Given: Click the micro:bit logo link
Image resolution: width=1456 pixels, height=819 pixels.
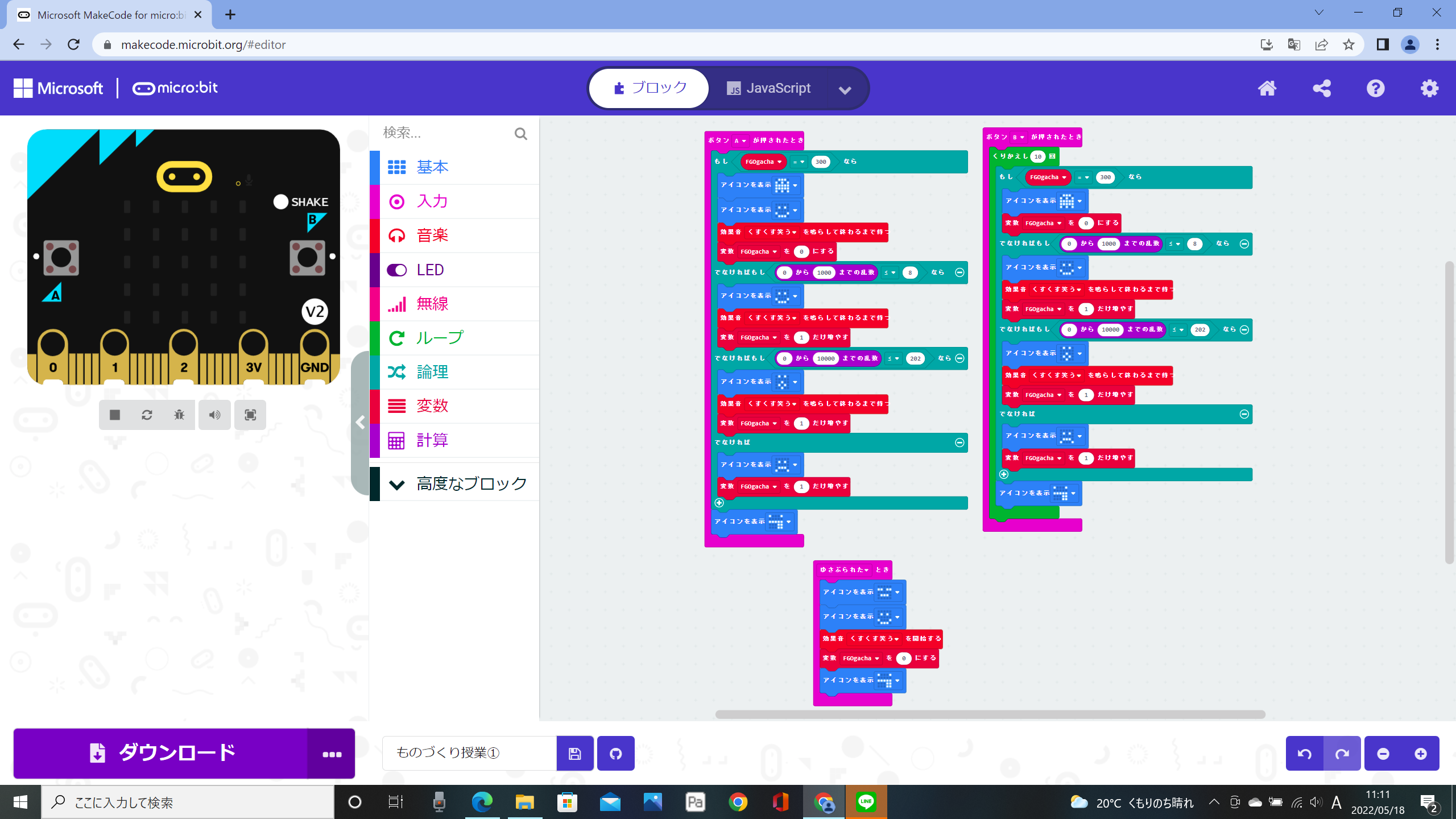Looking at the screenshot, I should pos(175,88).
